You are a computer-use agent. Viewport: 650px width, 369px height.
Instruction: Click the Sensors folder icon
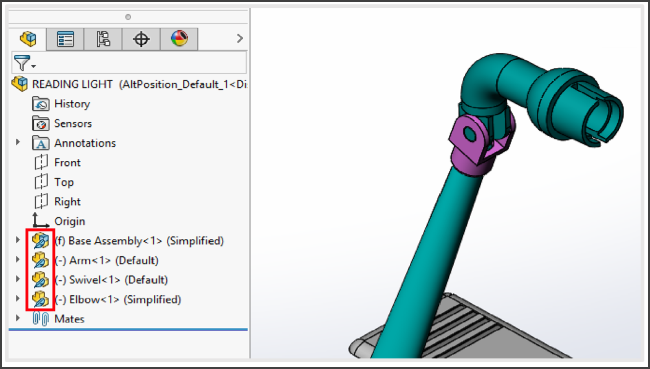41,123
